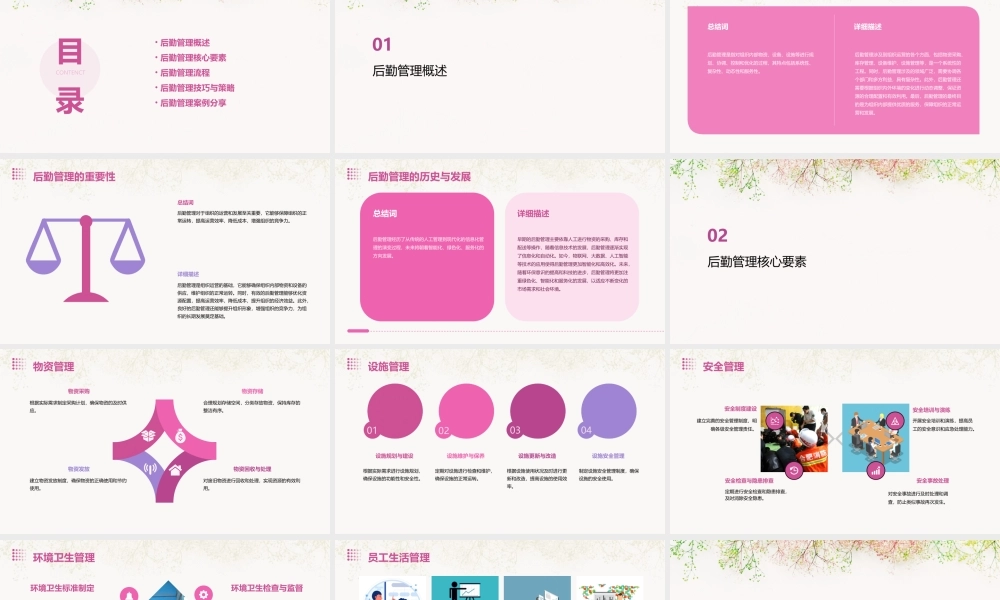The width and height of the screenshot is (1000, 600).
Task: Click the warning triangle badge on the meeting illustration
Action: [x=895, y=420]
